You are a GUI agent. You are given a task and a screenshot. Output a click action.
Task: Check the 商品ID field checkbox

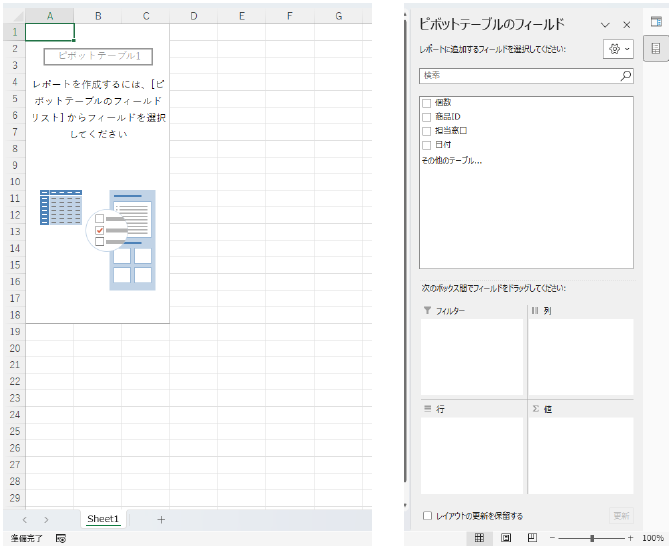click(427, 117)
